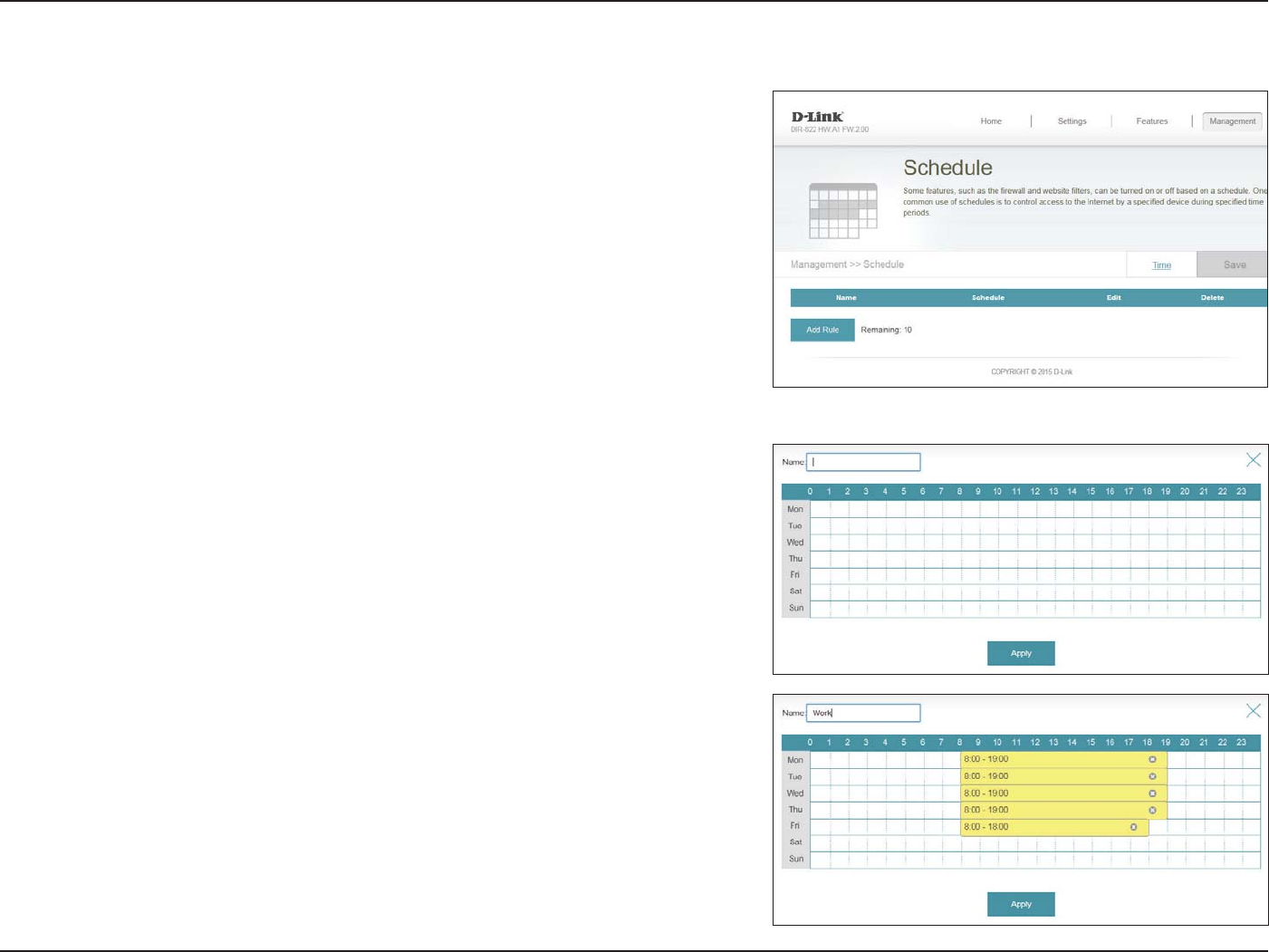Click the 'Management >> Schedule' breadcrumb
Image resolution: width=1269 pixels, height=952 pixels.
point(847,264)
